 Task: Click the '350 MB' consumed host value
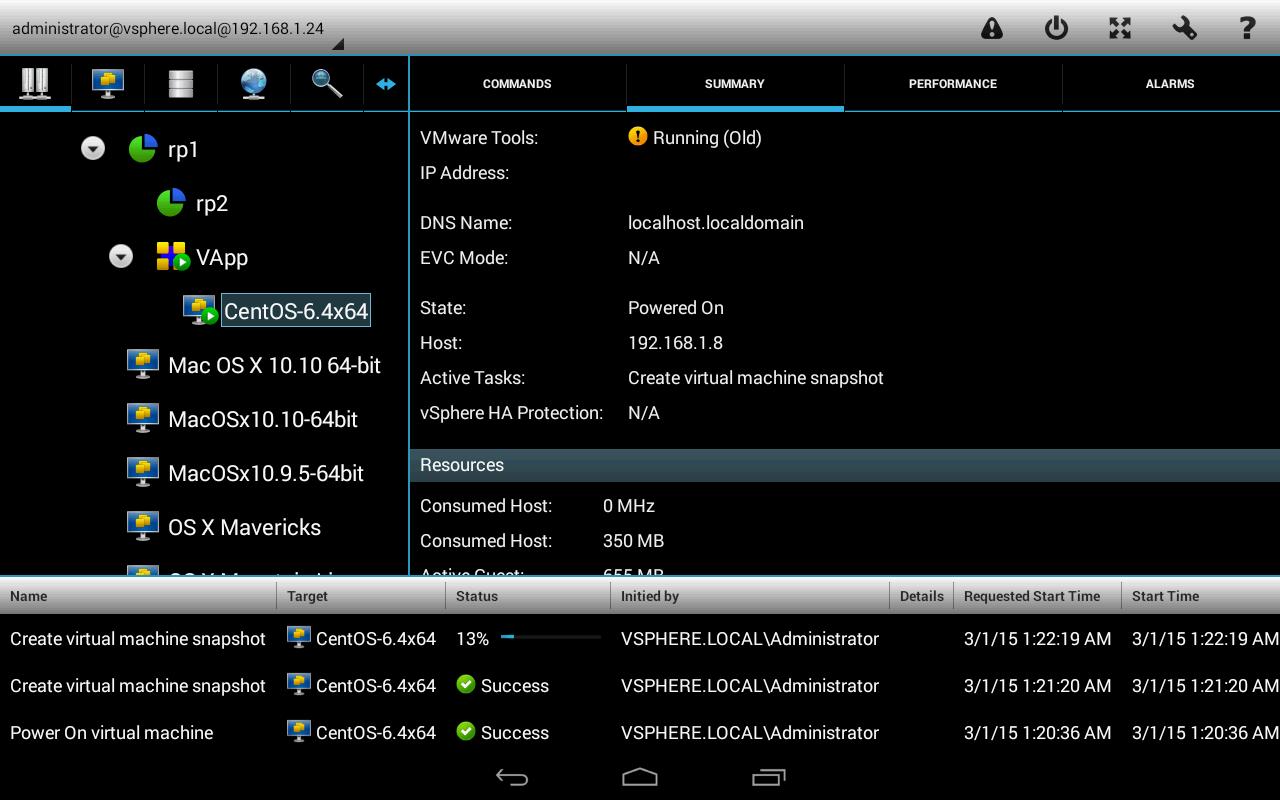point(633,541)
